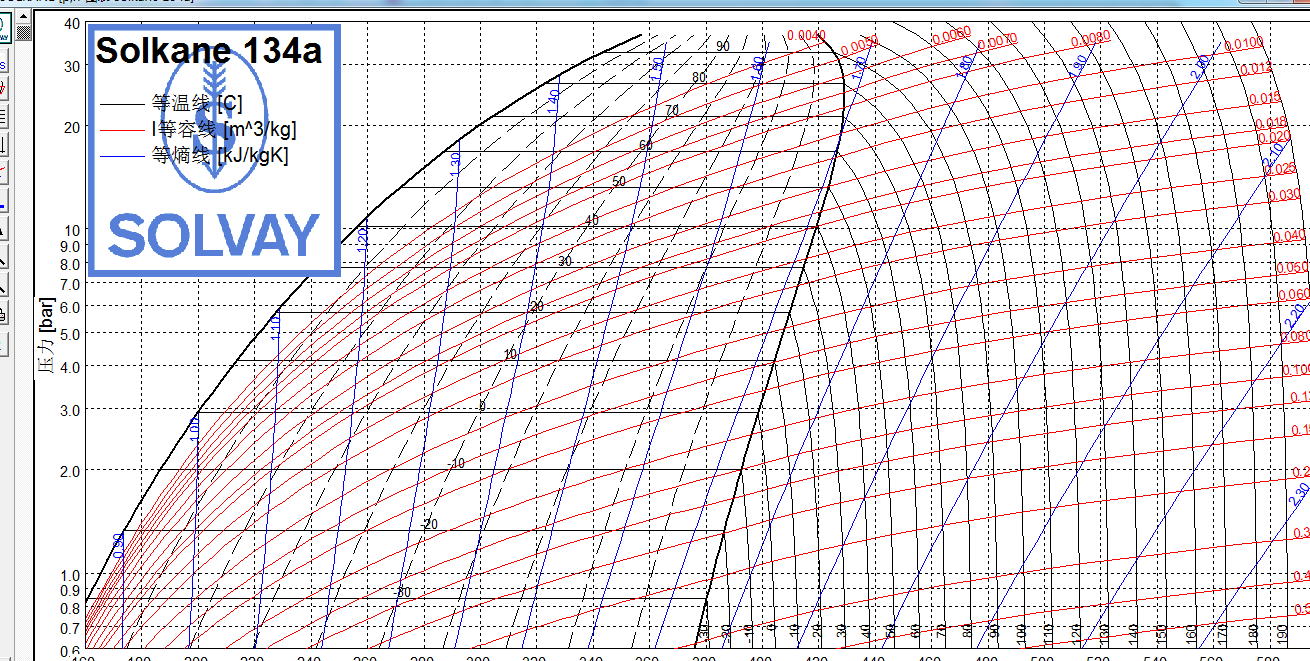The image size is (1310, 661).
Task: Click the blue 1.30 isentrope label
Action: tap(456, 165)
